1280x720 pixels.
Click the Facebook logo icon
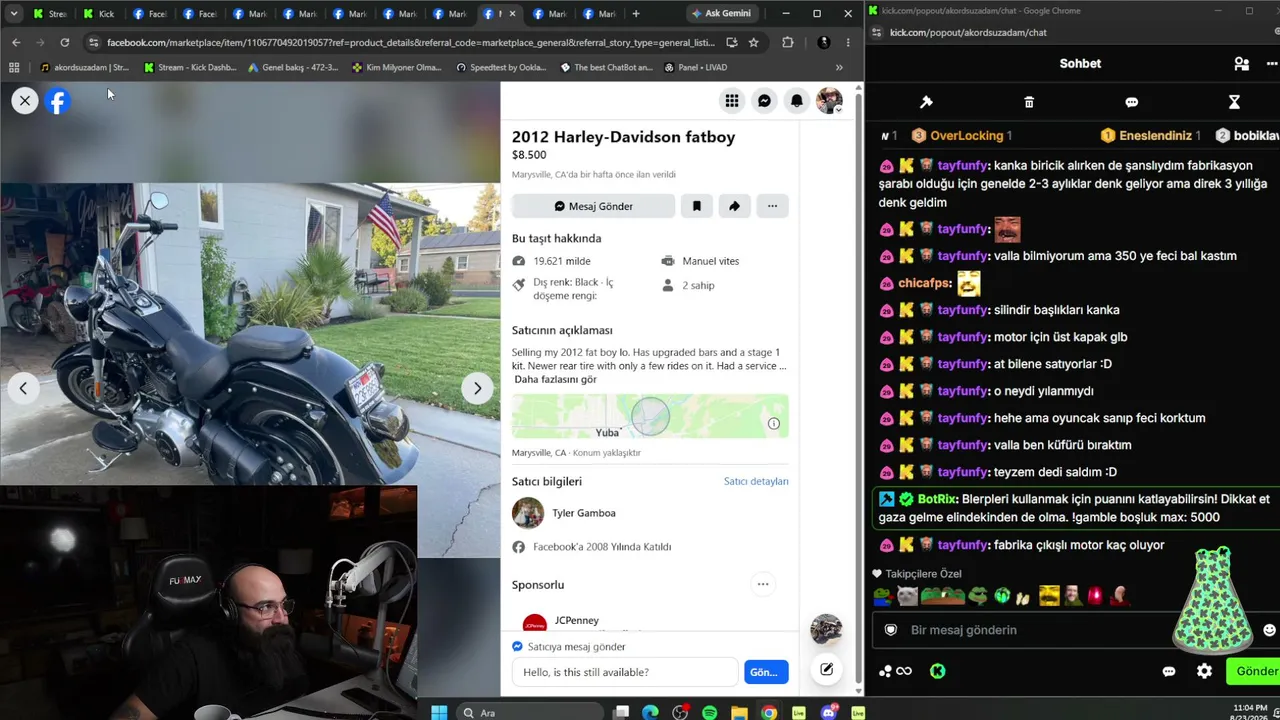[x=58, y=101]
